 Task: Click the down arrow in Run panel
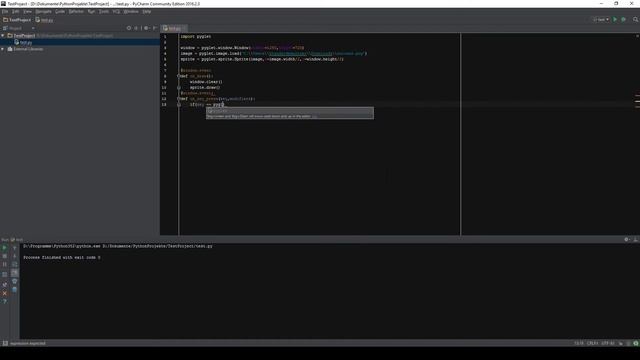[15, 256]
